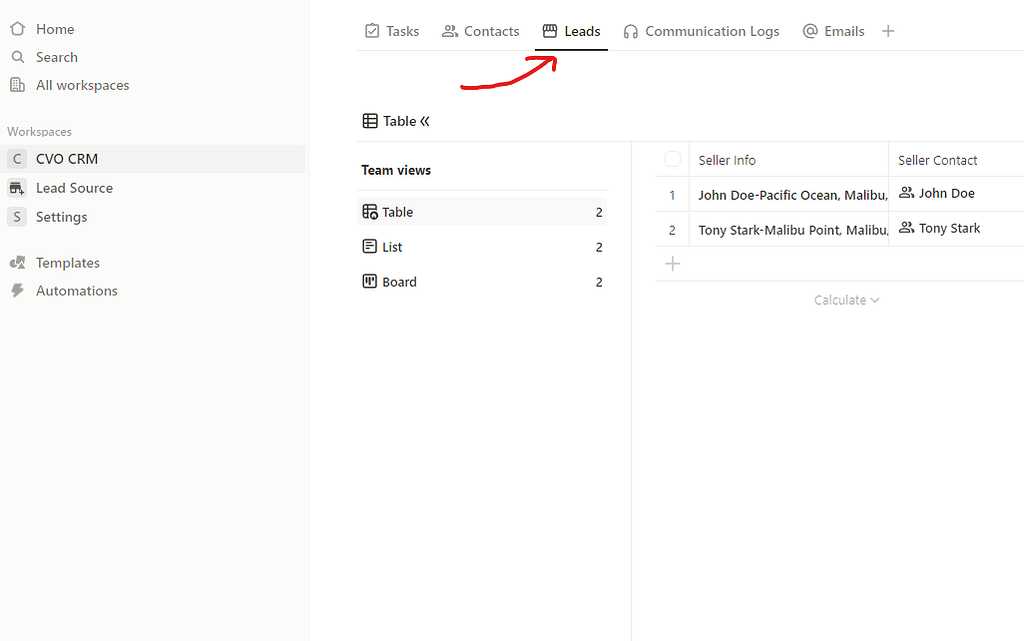1024x641 pixels.
Task: Open Search from the sidebar icon
Action: coord(17,57)
